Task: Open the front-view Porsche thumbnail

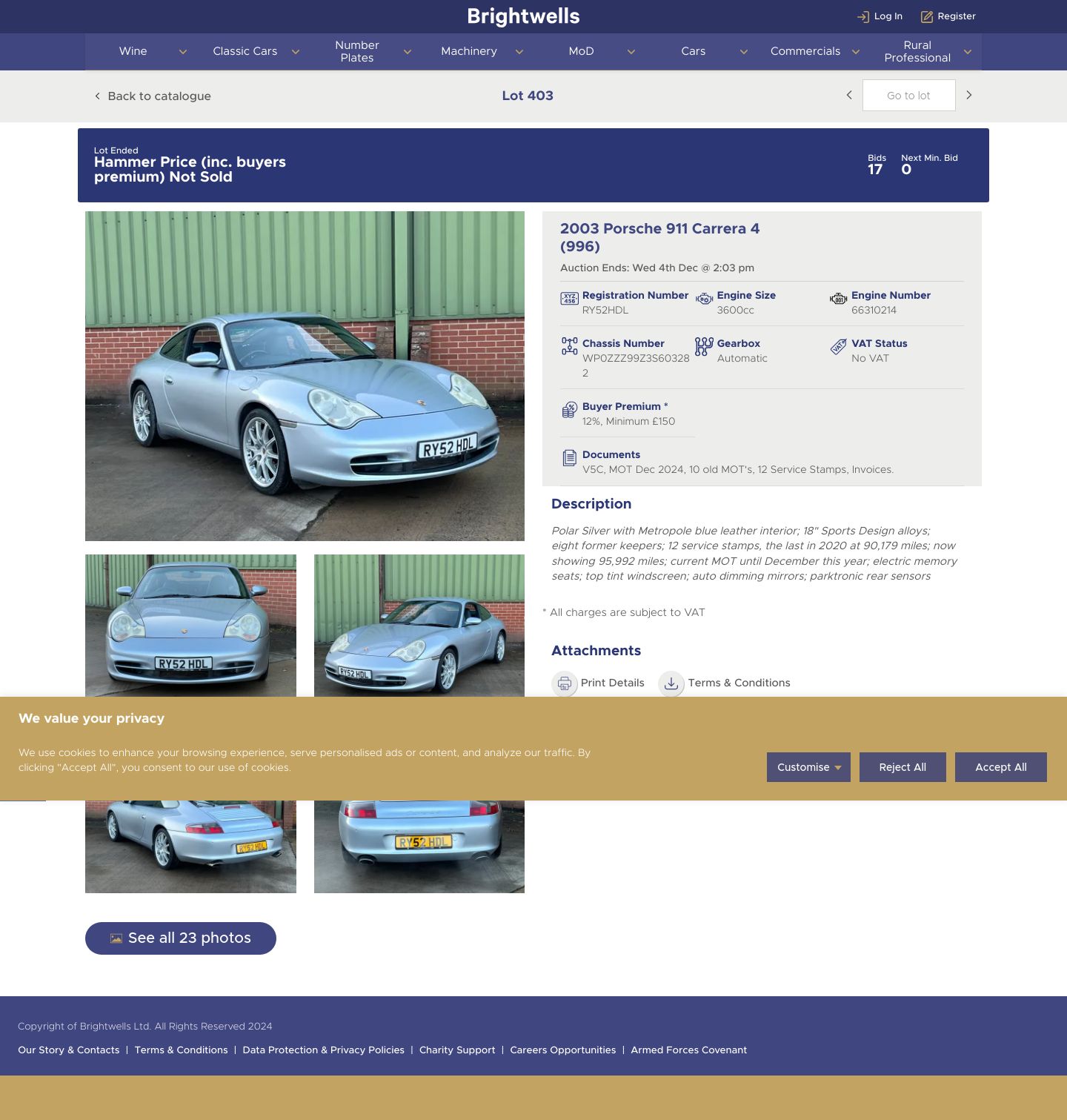Action: point(190,626)
